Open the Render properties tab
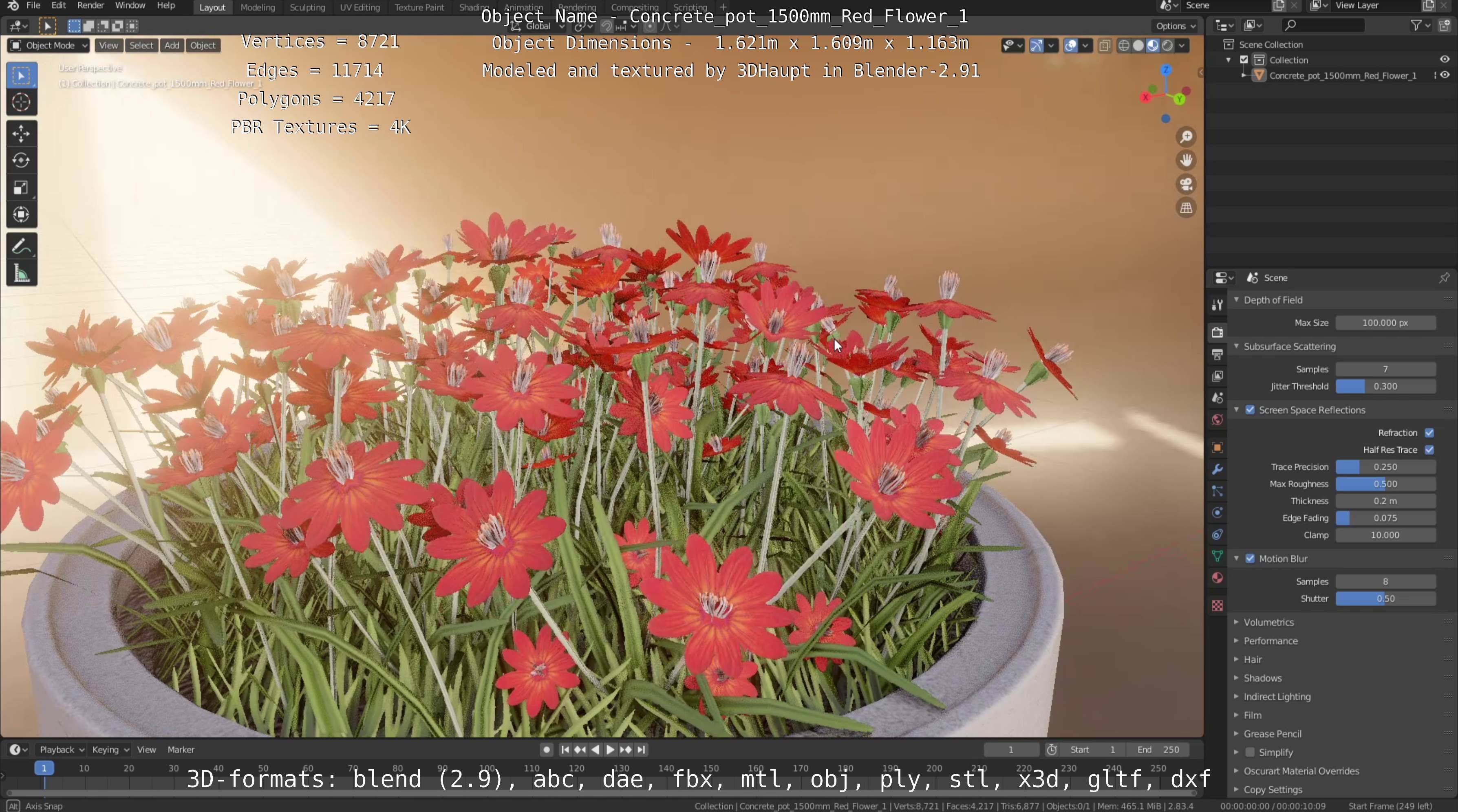Image resolution: width=1458 pixels, height=812 pixels. click(1218, 333)
